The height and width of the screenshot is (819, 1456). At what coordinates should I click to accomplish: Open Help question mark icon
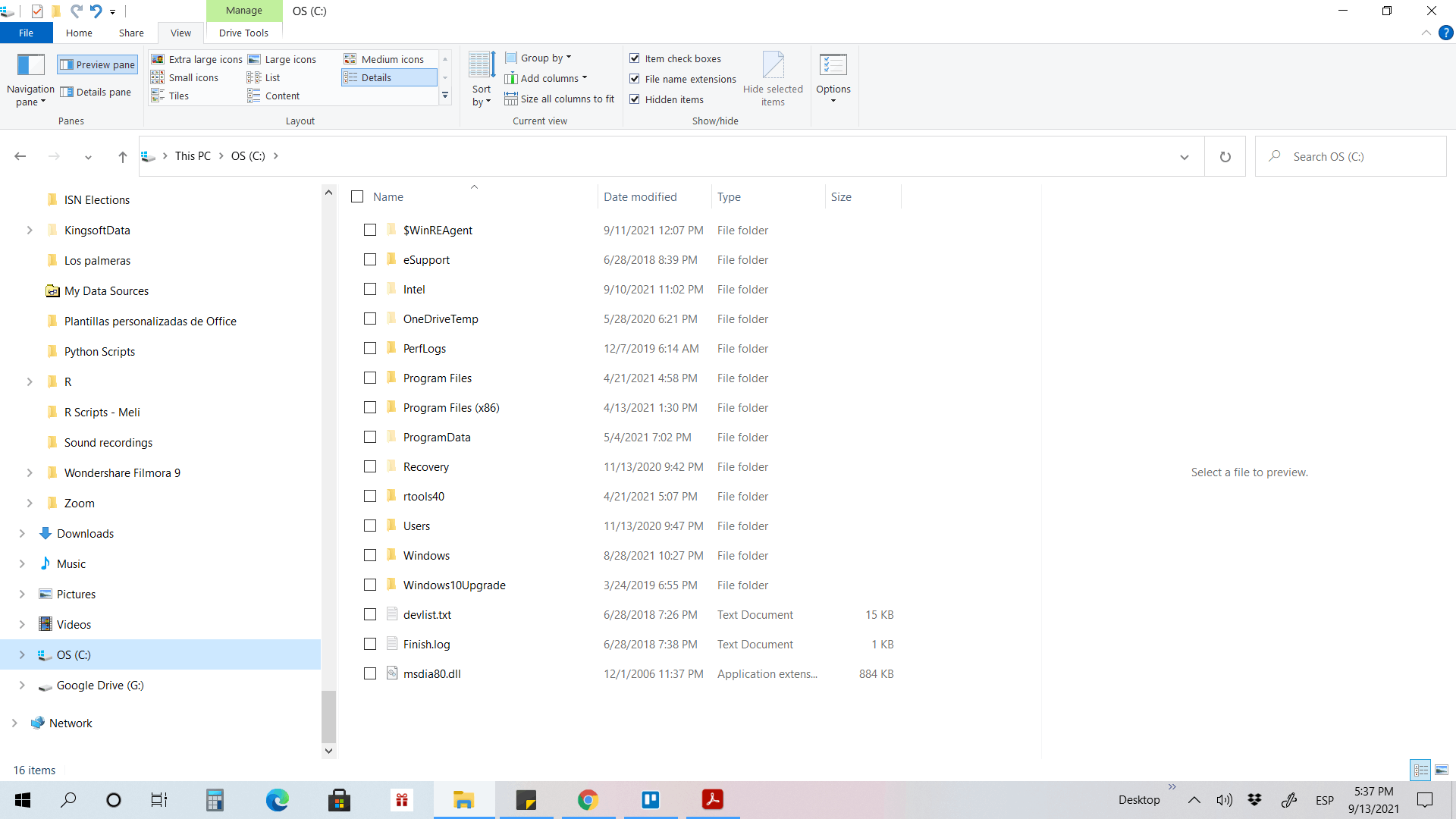(1446, 33)
